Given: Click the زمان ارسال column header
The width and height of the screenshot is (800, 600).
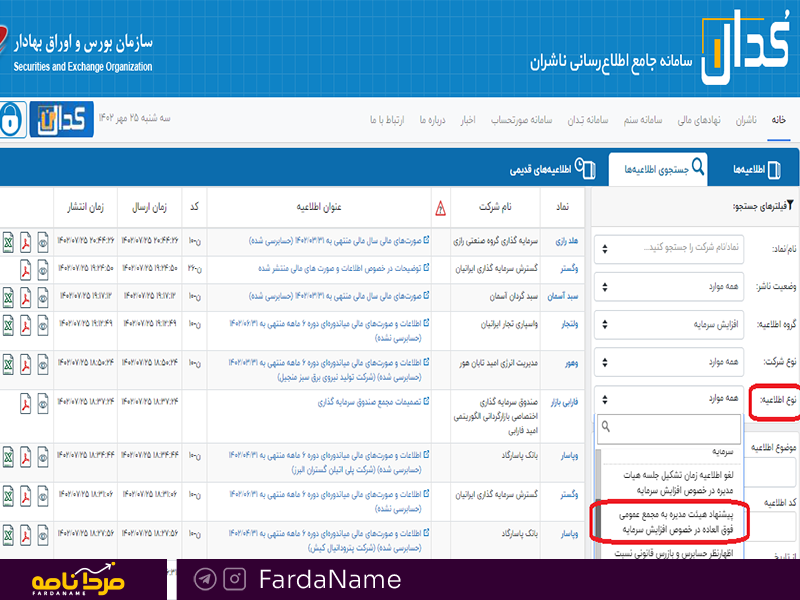Looking at the screenshot, I should pos(149,207).
